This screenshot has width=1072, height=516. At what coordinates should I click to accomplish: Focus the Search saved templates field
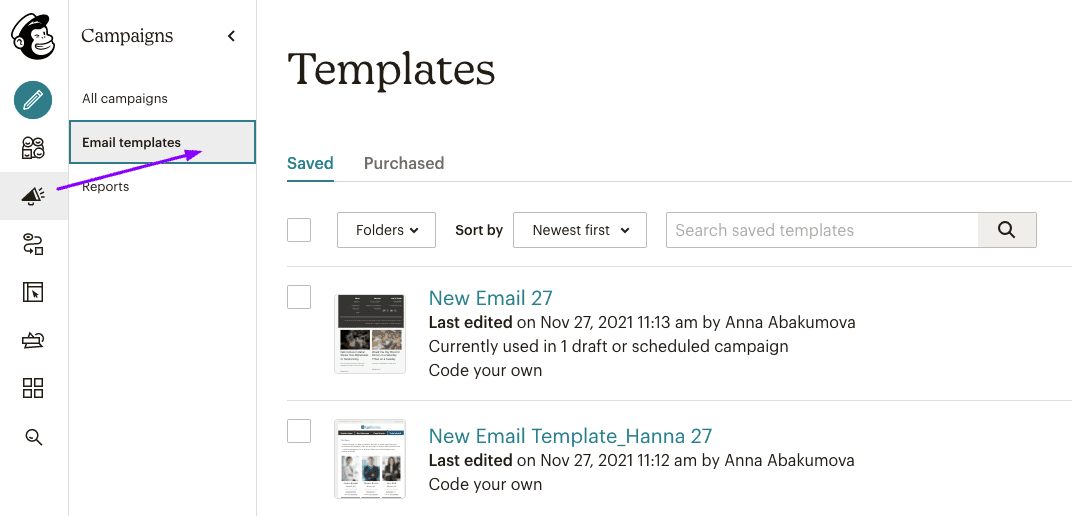coord(821,230)
